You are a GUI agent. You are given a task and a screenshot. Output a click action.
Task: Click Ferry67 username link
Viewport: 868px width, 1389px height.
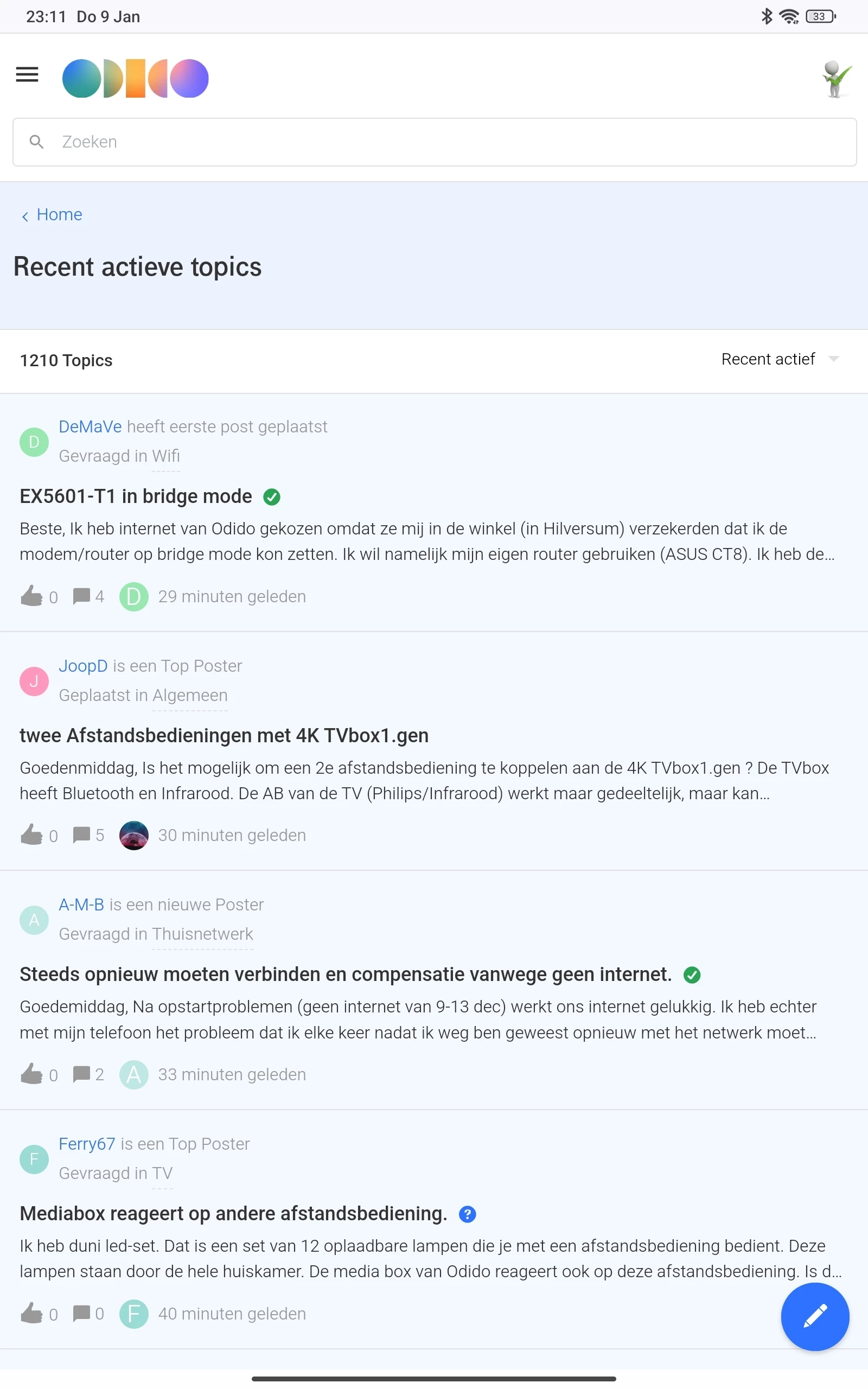(87, 1144)
